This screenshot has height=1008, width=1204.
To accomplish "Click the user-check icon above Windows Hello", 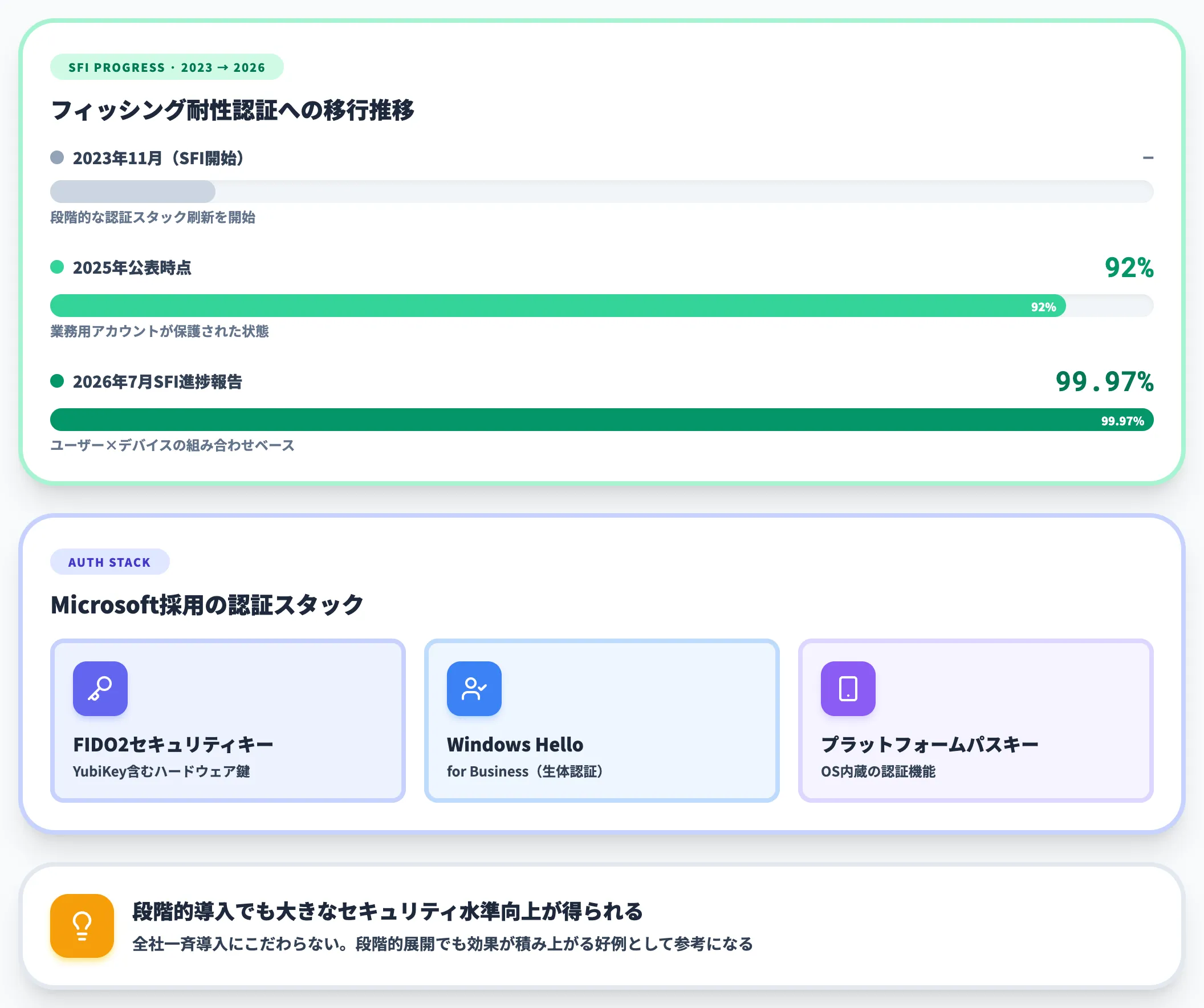I will pyautogui.click(x=474, y=689).
